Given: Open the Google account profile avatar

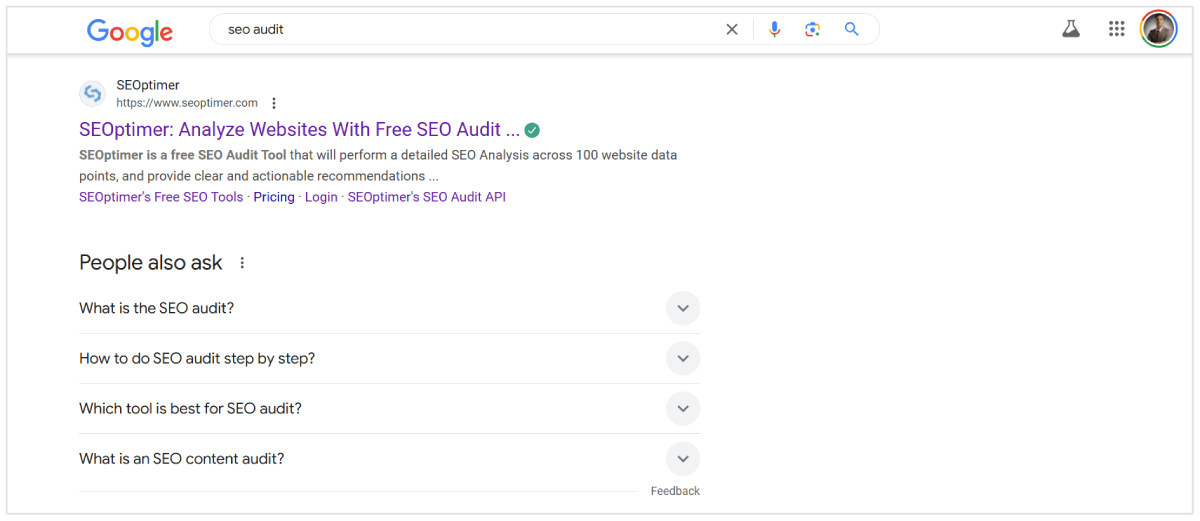Looking at the screenshot, I should pos(1159,29).
